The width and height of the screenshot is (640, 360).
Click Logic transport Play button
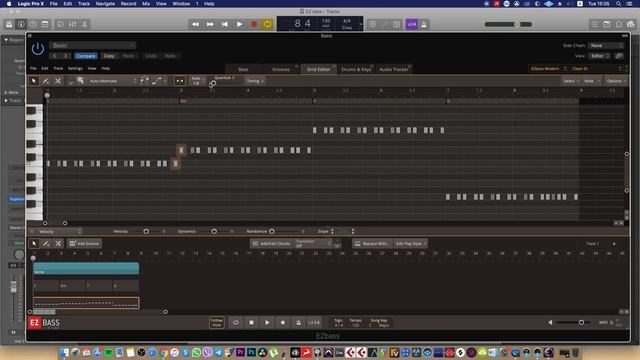(x=240, y=24)
